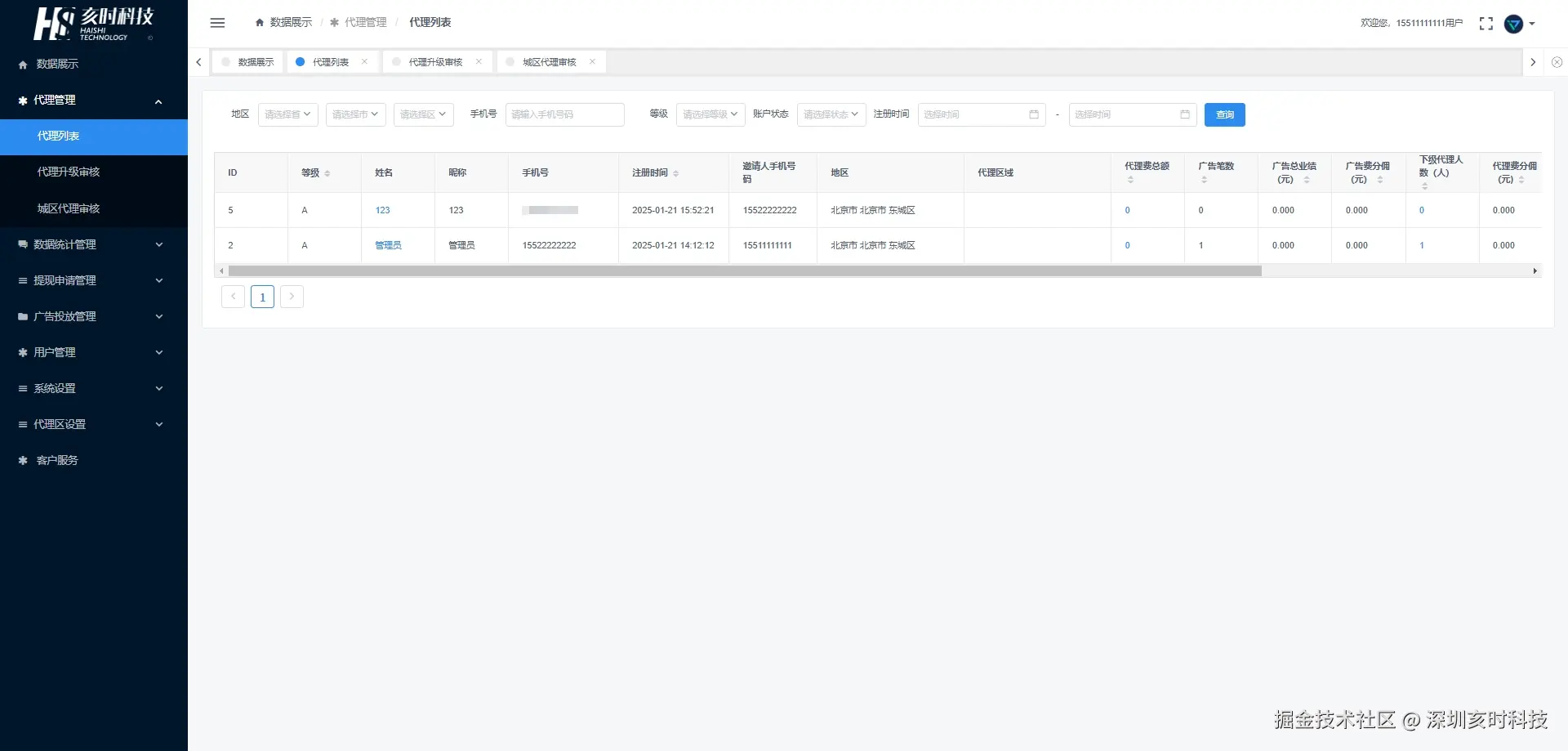Sort the table by 等级 column

327,173
